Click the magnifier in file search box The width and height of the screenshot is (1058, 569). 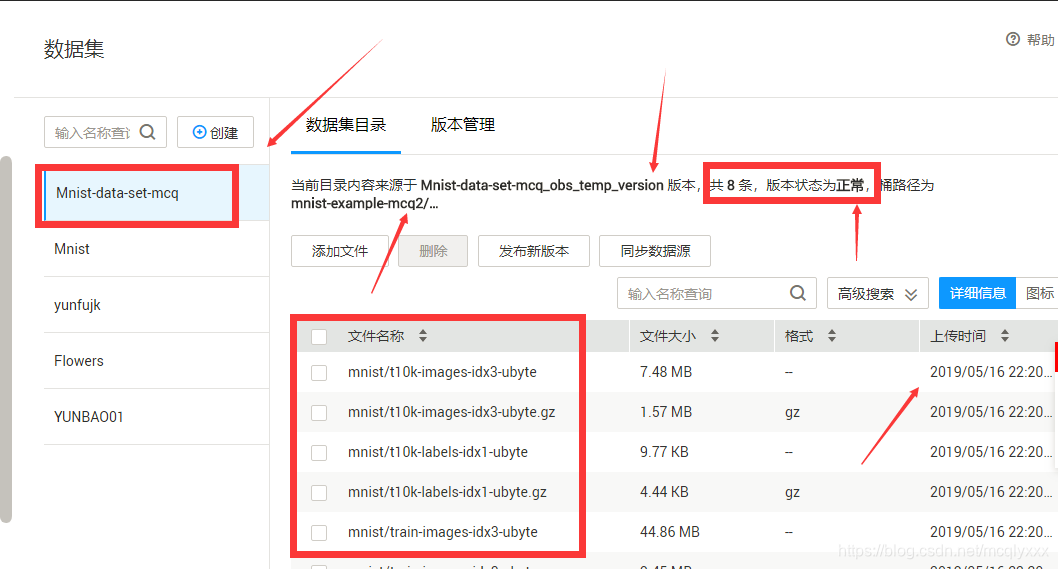click(x=798, y=293)
